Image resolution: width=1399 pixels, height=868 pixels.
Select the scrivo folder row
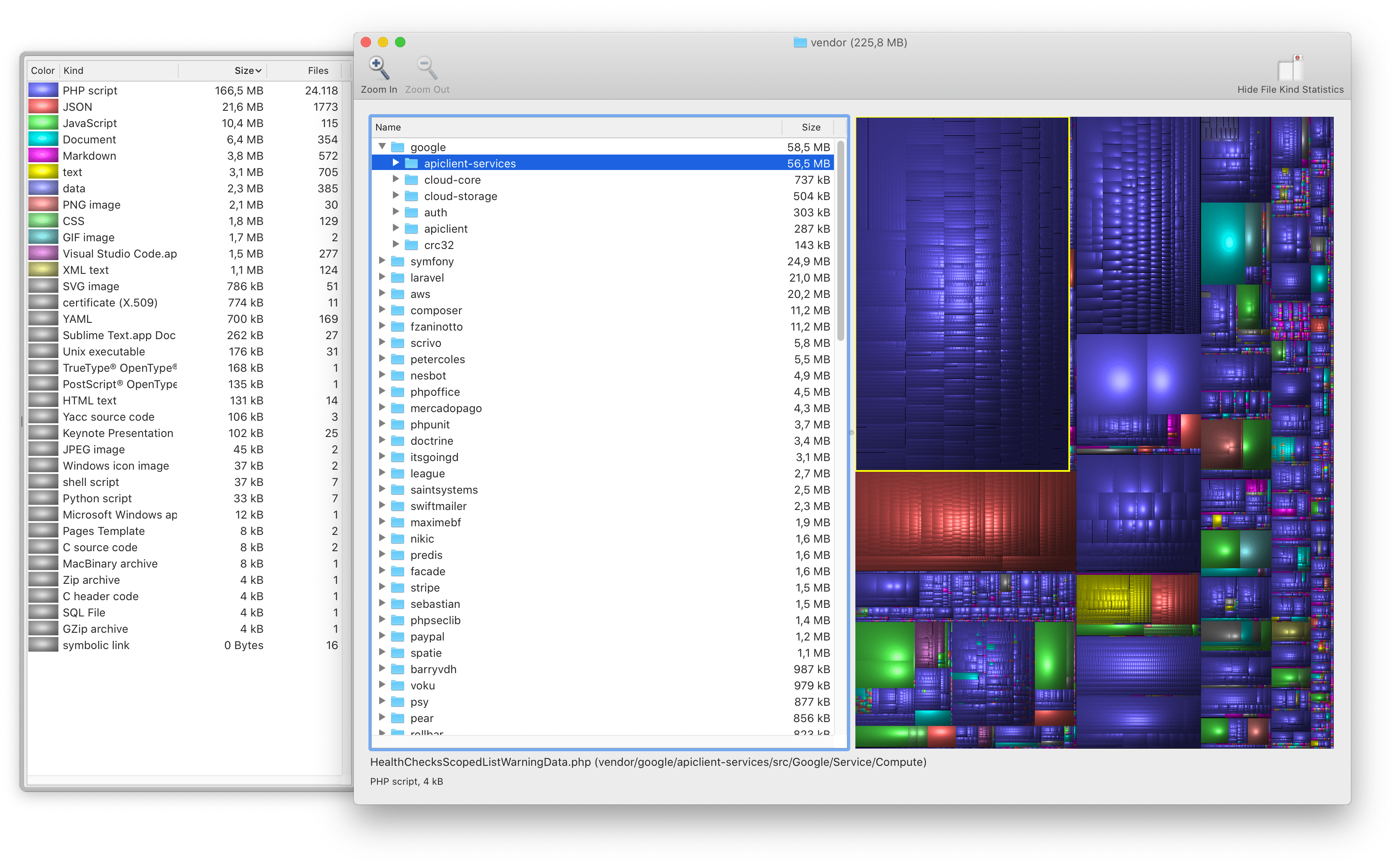tap(603, 343)
